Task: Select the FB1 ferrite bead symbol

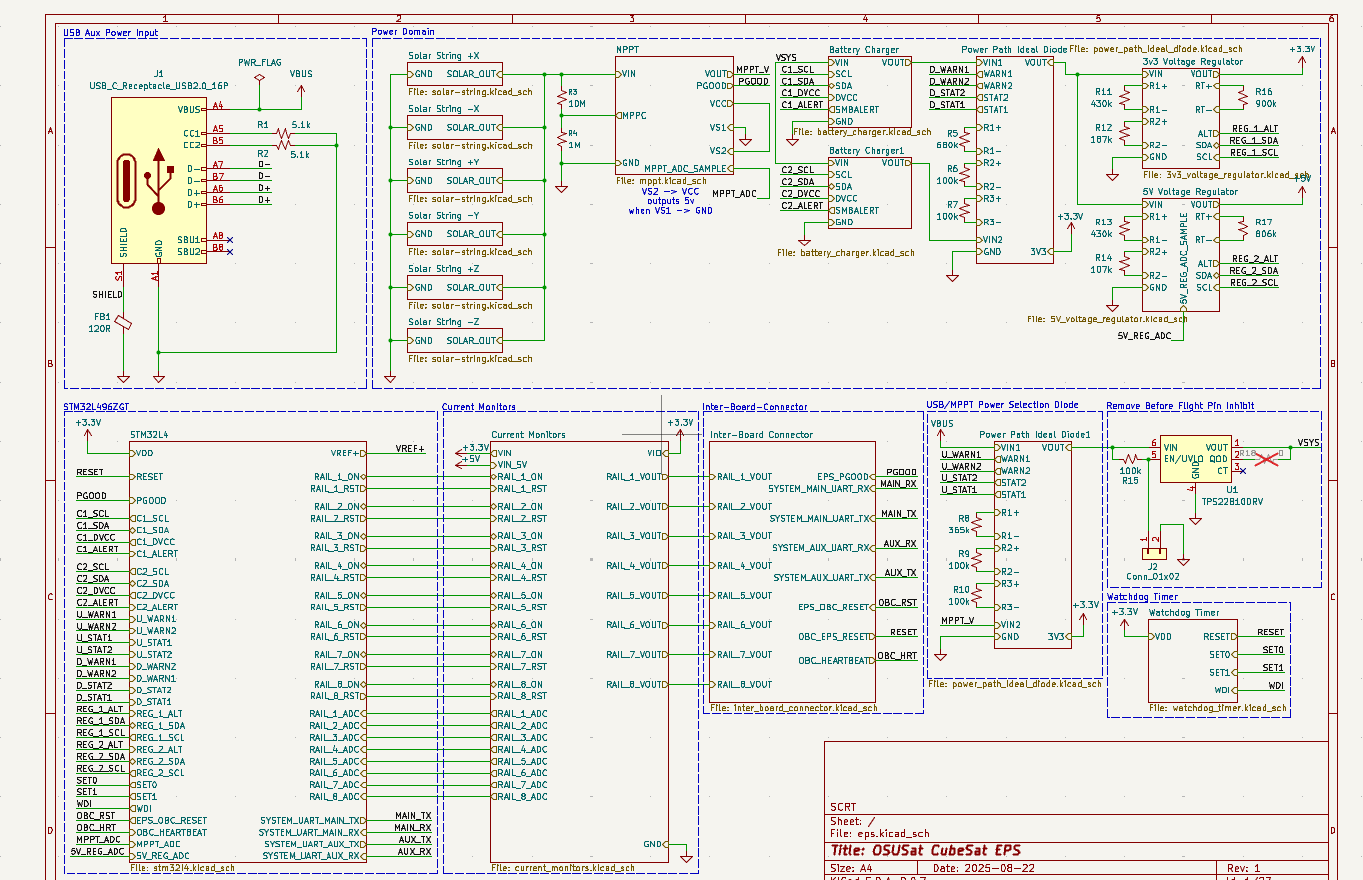Action: tap(123, 322)
